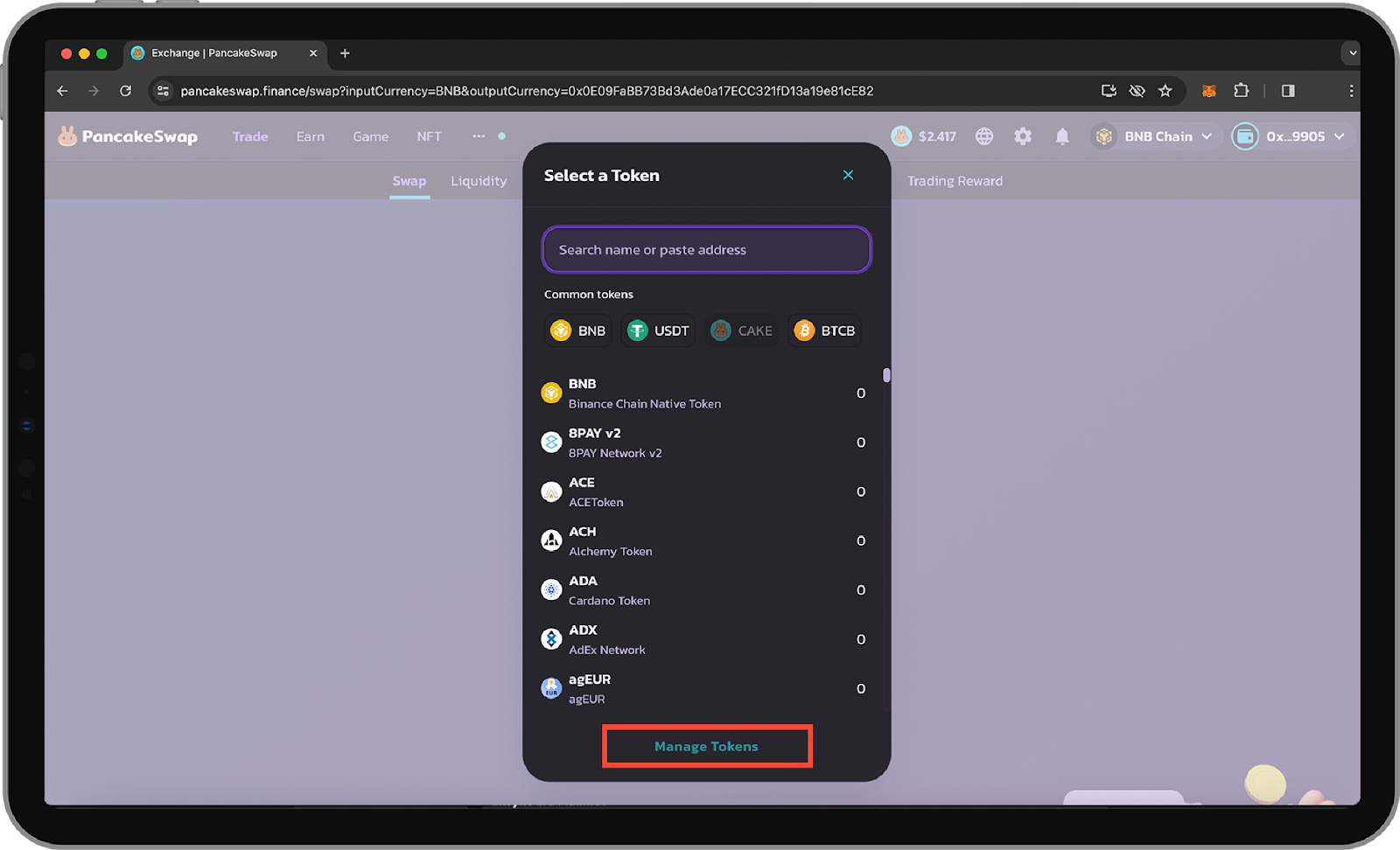This screenshot has height=850, width=1400.
Task: Open a new browser tab
Action: (x=345, y=53)
